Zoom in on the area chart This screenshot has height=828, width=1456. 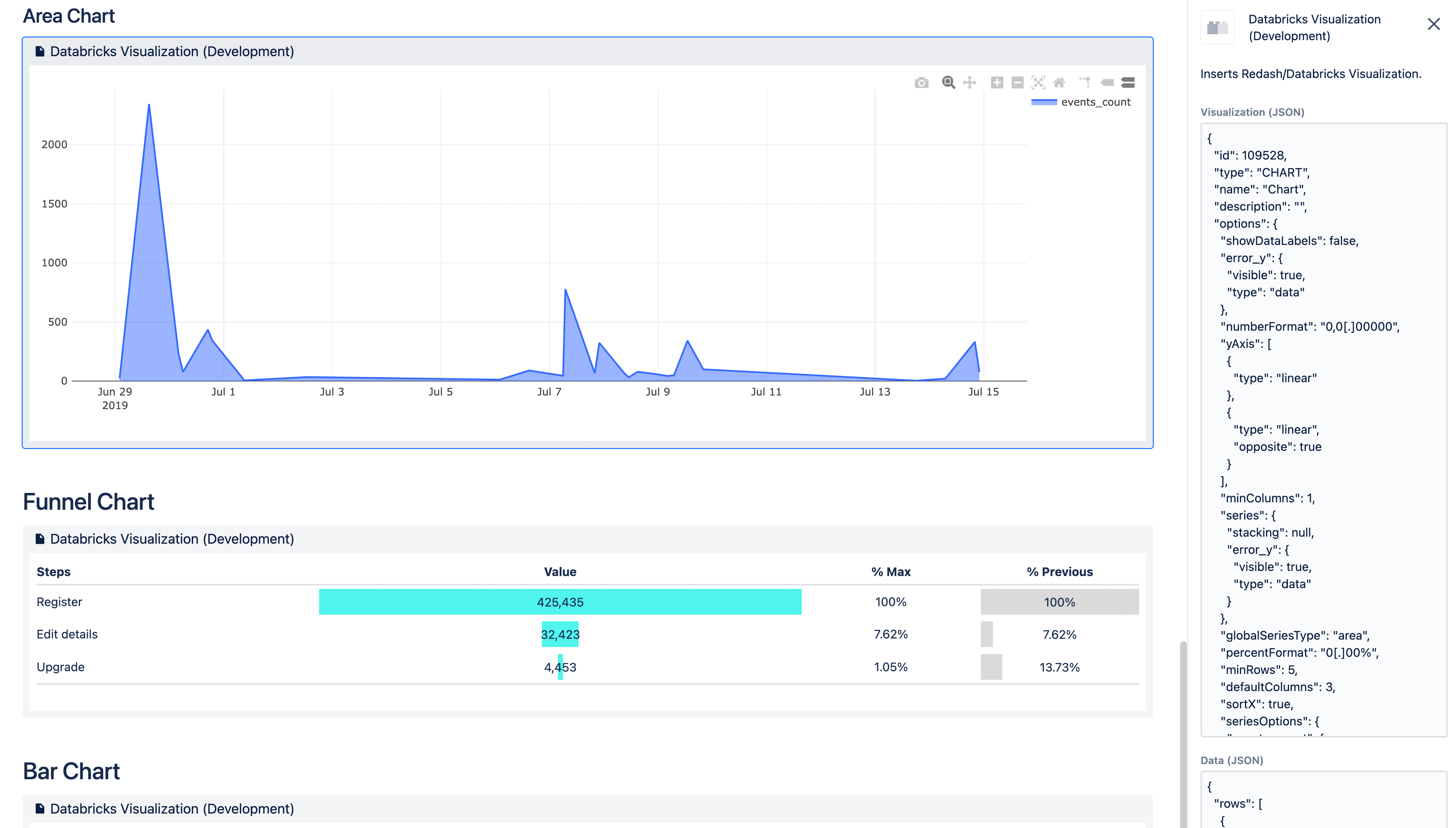point(997,82)
